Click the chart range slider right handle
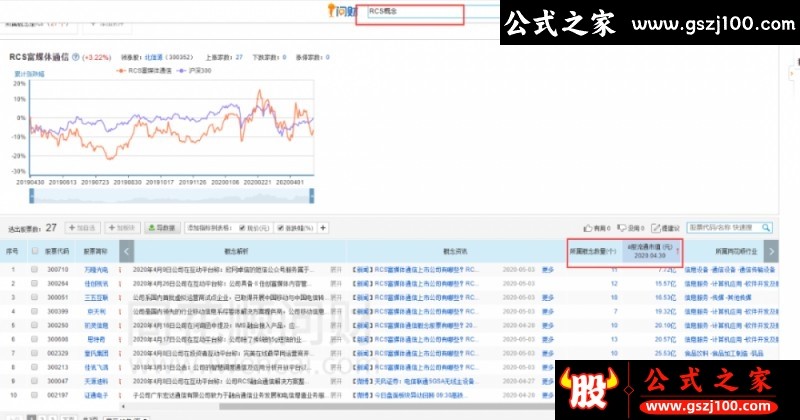 (312, 196)
